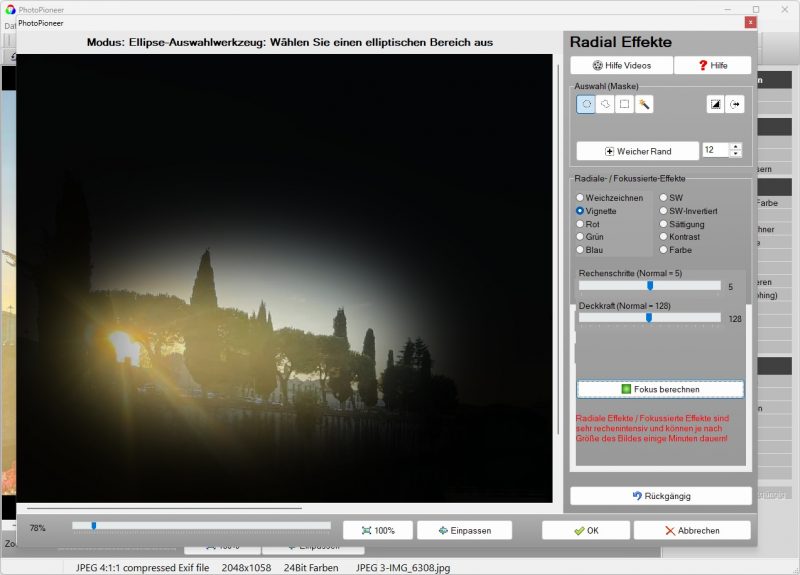The width and height of the screenshot is (800, 575).
Task: Select the rectangle selection tool
Action: click(624, 104)
